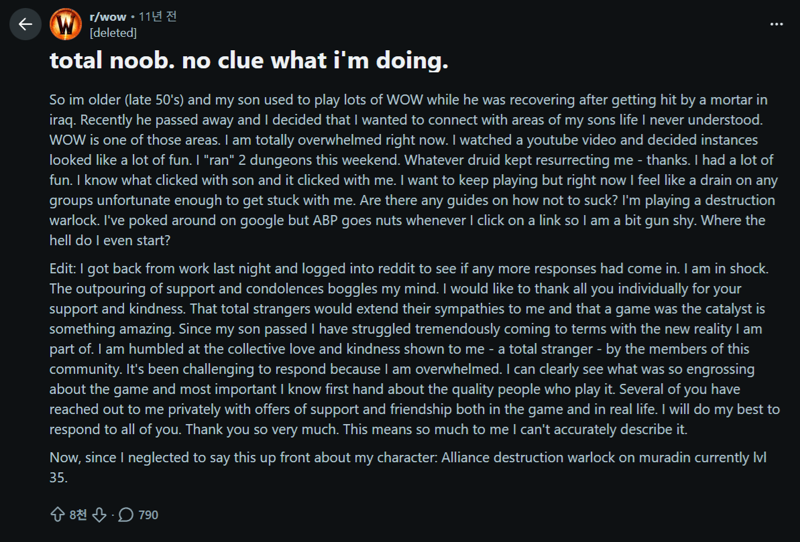Open the r/wow subreddit avatar
The image size is (800, 542).
(66, 24)
